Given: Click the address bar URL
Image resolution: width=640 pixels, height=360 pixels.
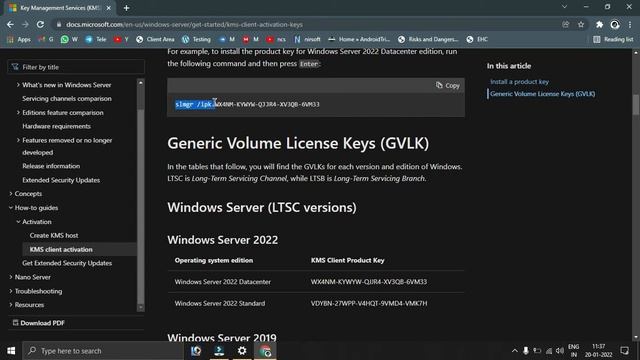Looking at the screenshot, I should (x=184, y=24).
